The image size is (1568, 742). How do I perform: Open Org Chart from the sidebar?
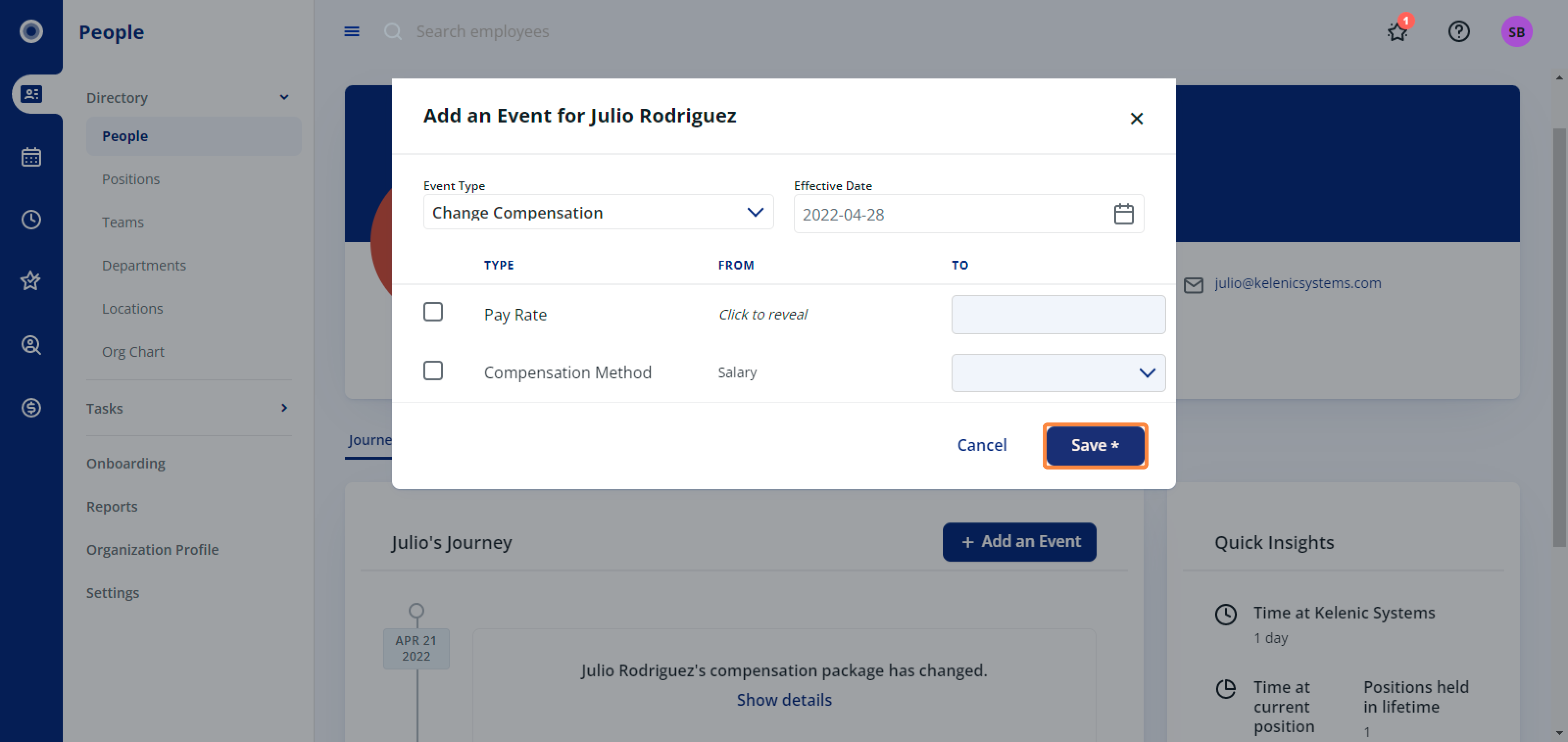tap(133, 352)
